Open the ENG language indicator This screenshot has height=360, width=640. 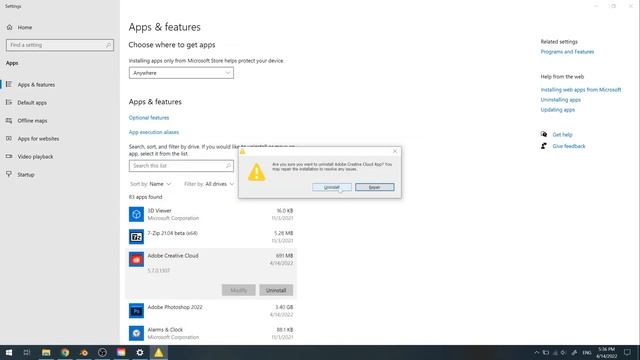587,352
